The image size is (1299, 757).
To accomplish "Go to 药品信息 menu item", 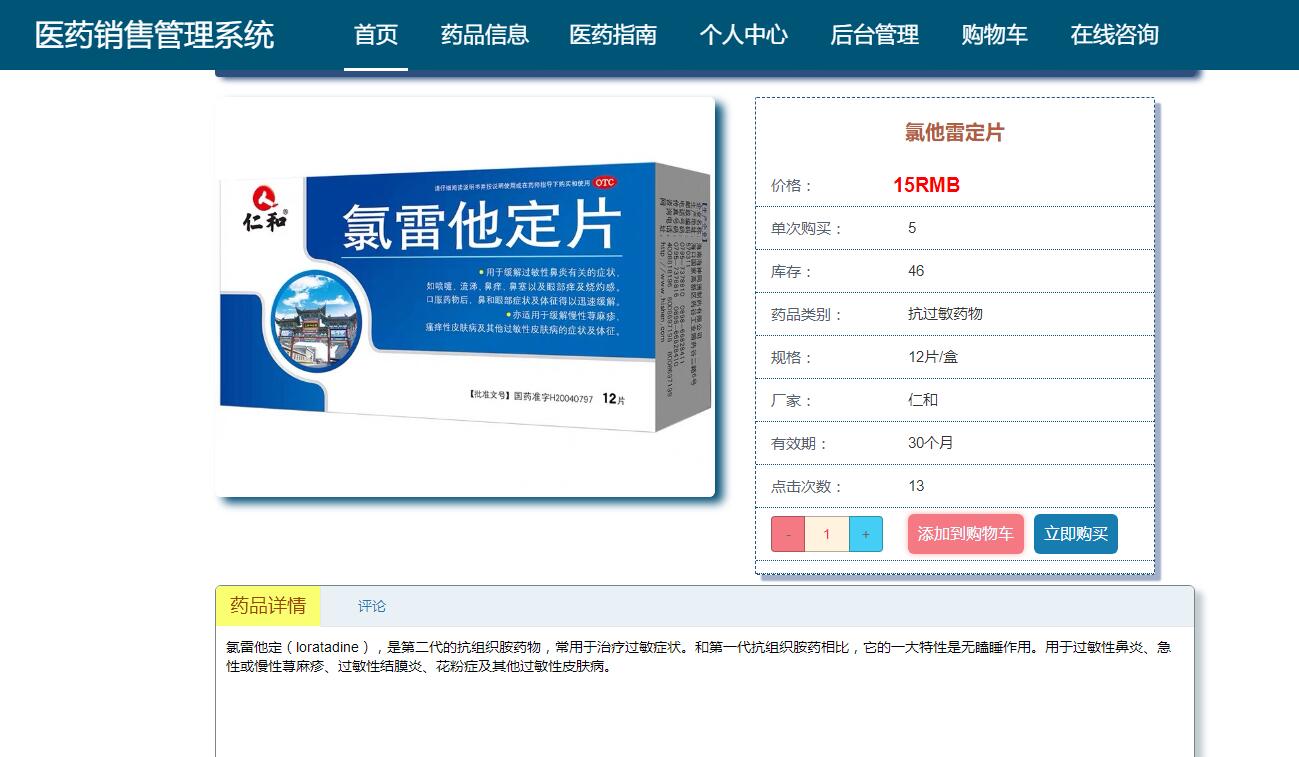I will [x=485, y=35].
